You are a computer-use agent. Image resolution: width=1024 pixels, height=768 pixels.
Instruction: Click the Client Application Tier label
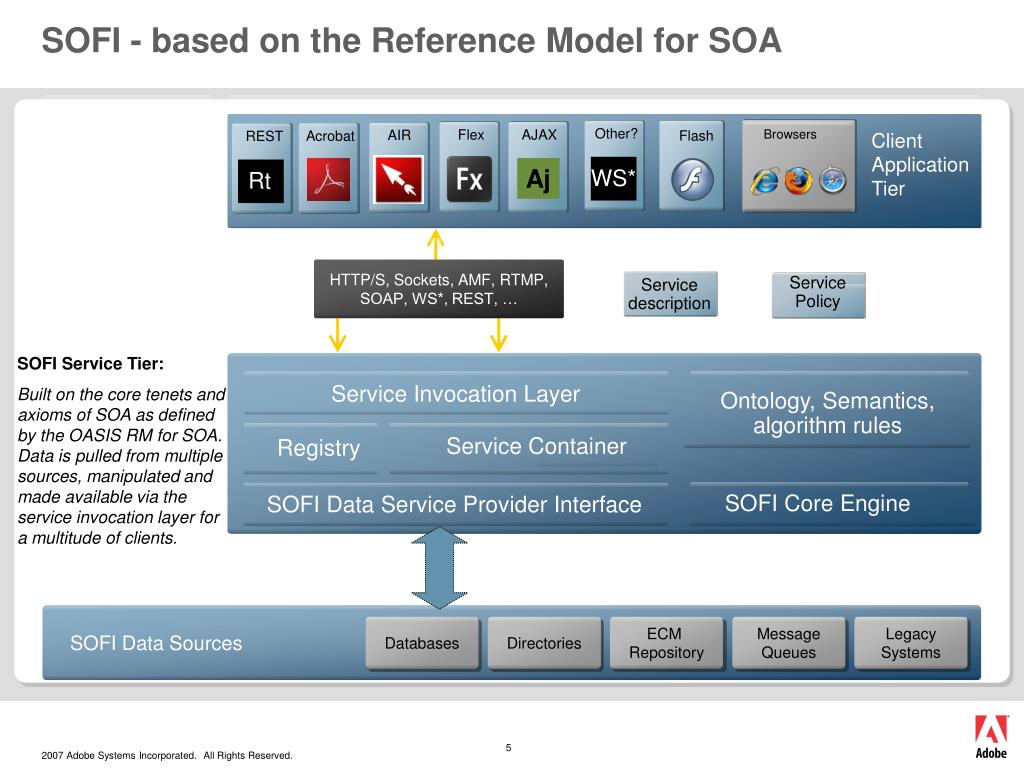[x=920, y=165]
